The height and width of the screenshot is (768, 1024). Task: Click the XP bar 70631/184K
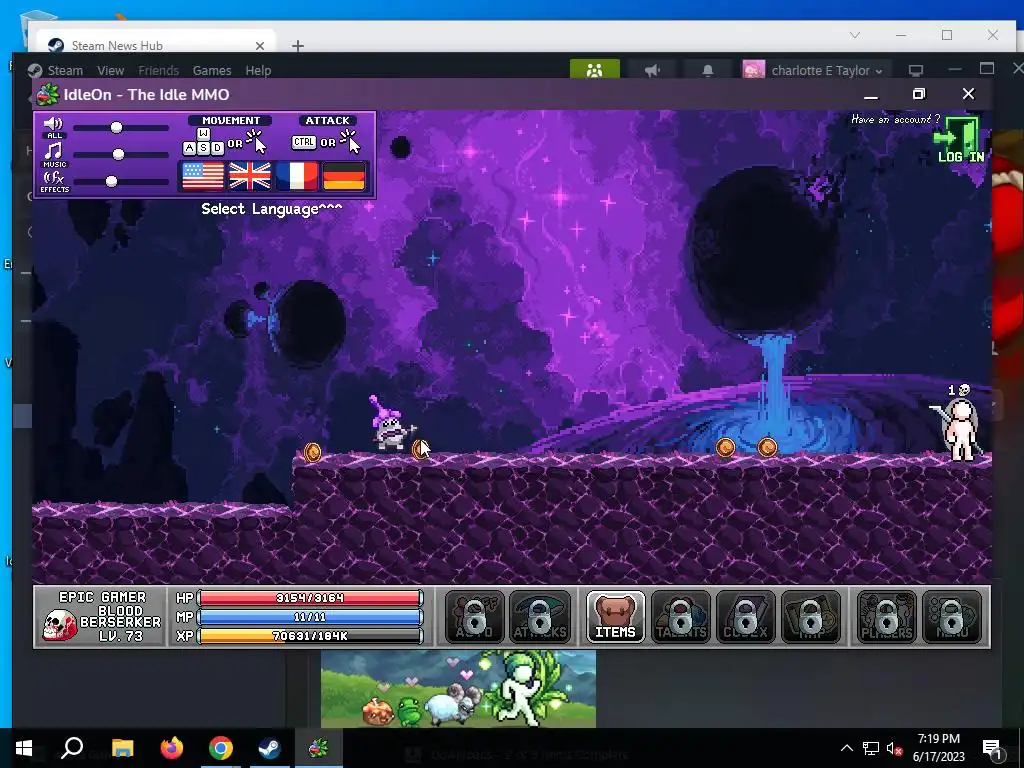[310, 635]
